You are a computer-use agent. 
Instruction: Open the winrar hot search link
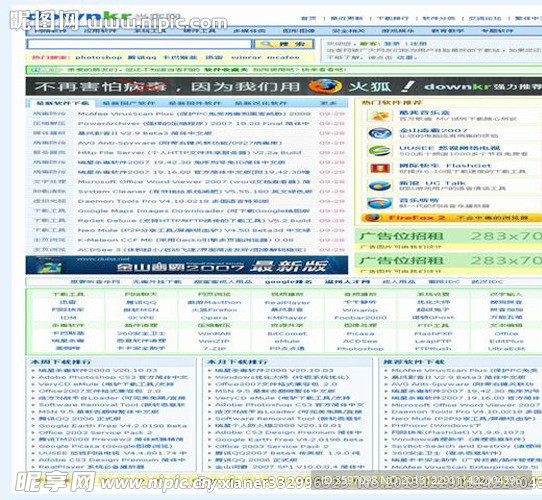click(x=246, y=57)
